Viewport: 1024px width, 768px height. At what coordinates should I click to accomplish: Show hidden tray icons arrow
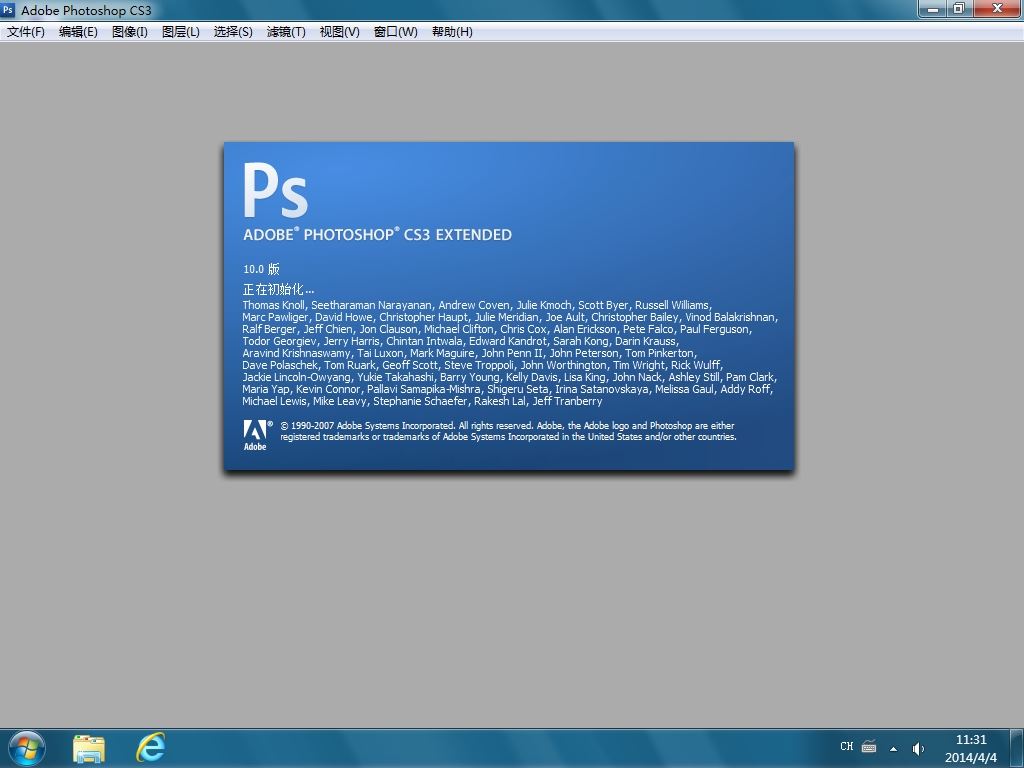893,749
